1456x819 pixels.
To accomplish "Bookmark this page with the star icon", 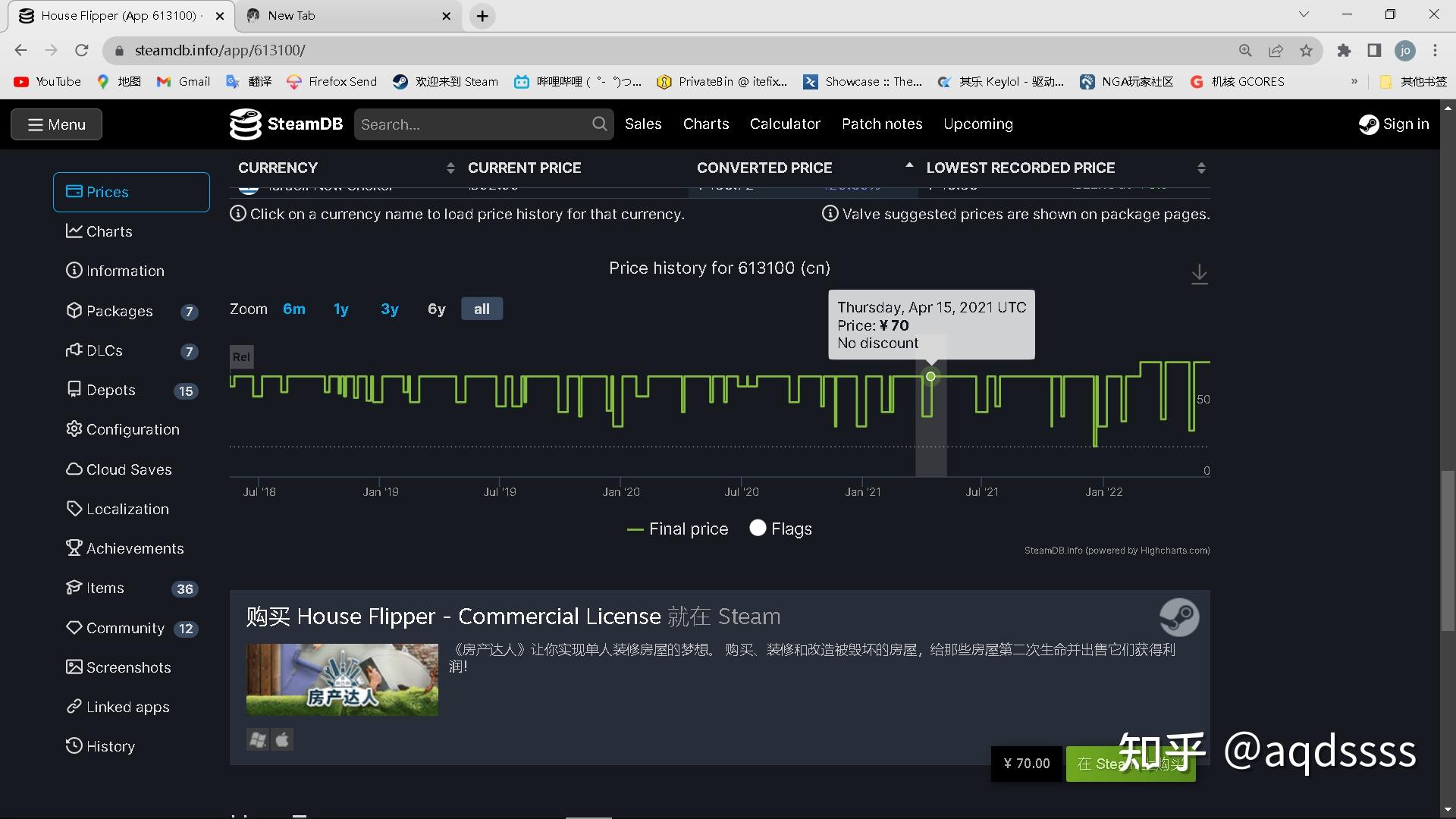I will pyautogui.click(x=1306, y=50).
